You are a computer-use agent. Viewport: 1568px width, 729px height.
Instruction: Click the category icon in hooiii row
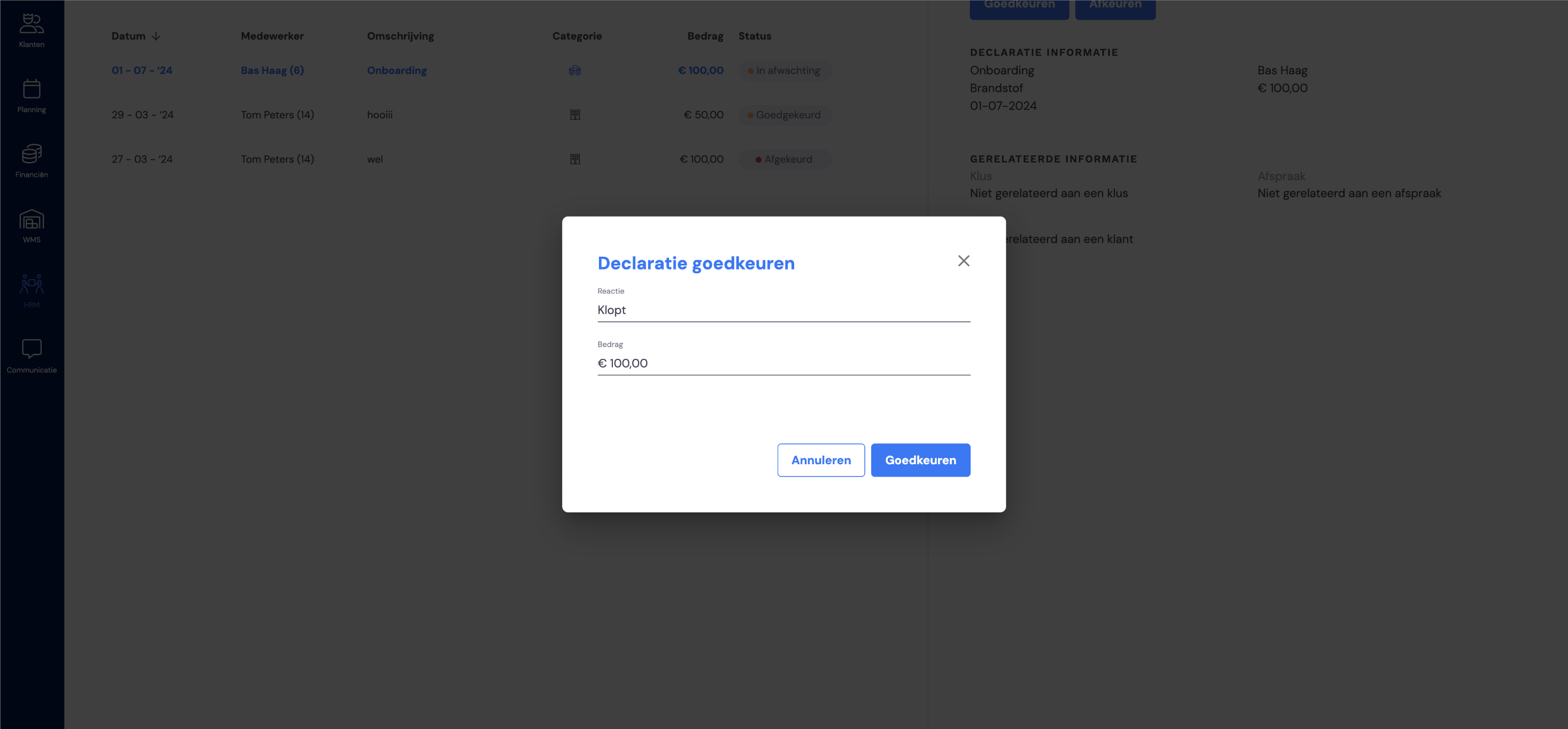pyautogui.click(x=574, y=115)
